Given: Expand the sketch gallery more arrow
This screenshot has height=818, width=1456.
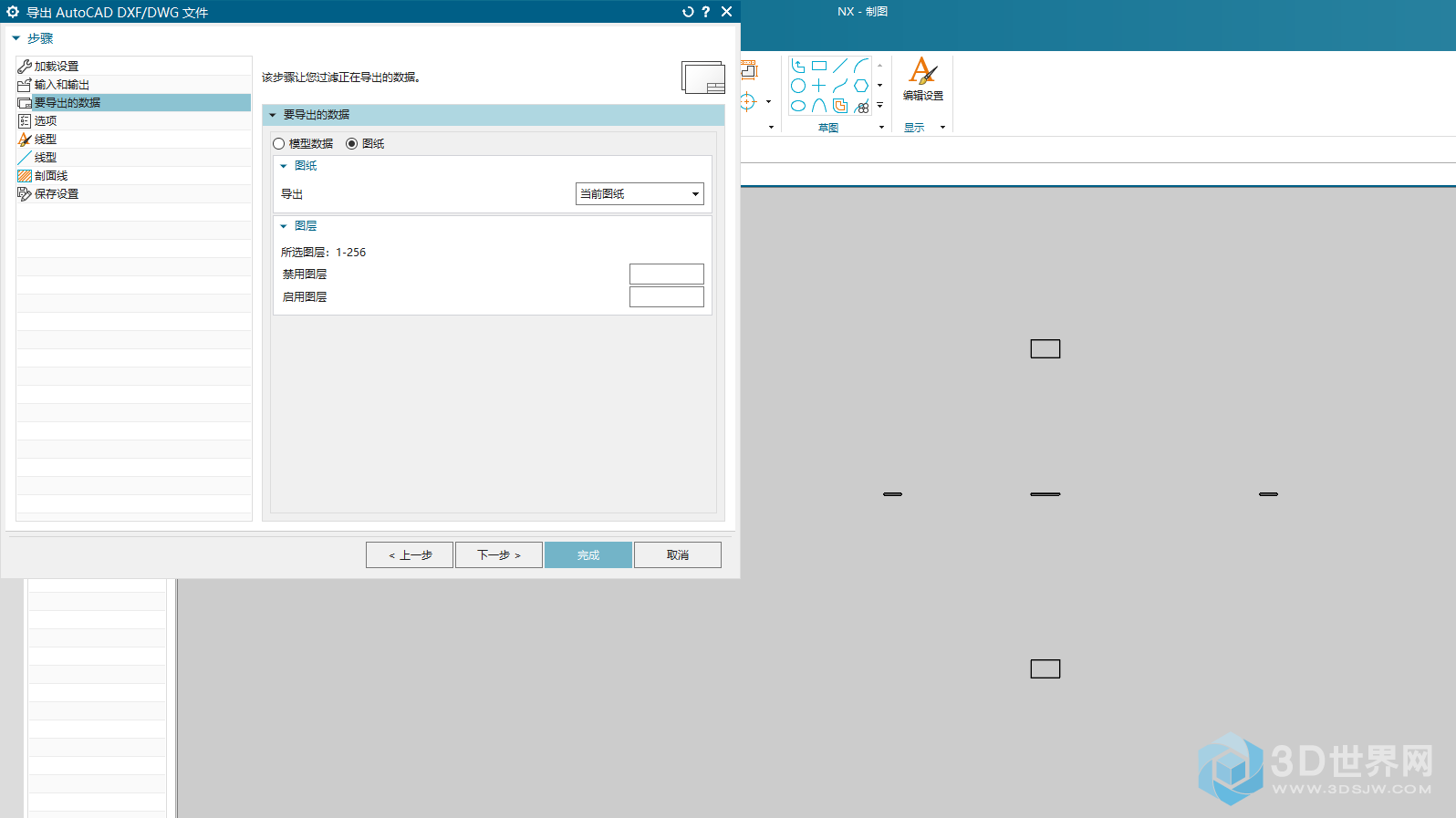Looking at the screenshot, I should (879, 106).
